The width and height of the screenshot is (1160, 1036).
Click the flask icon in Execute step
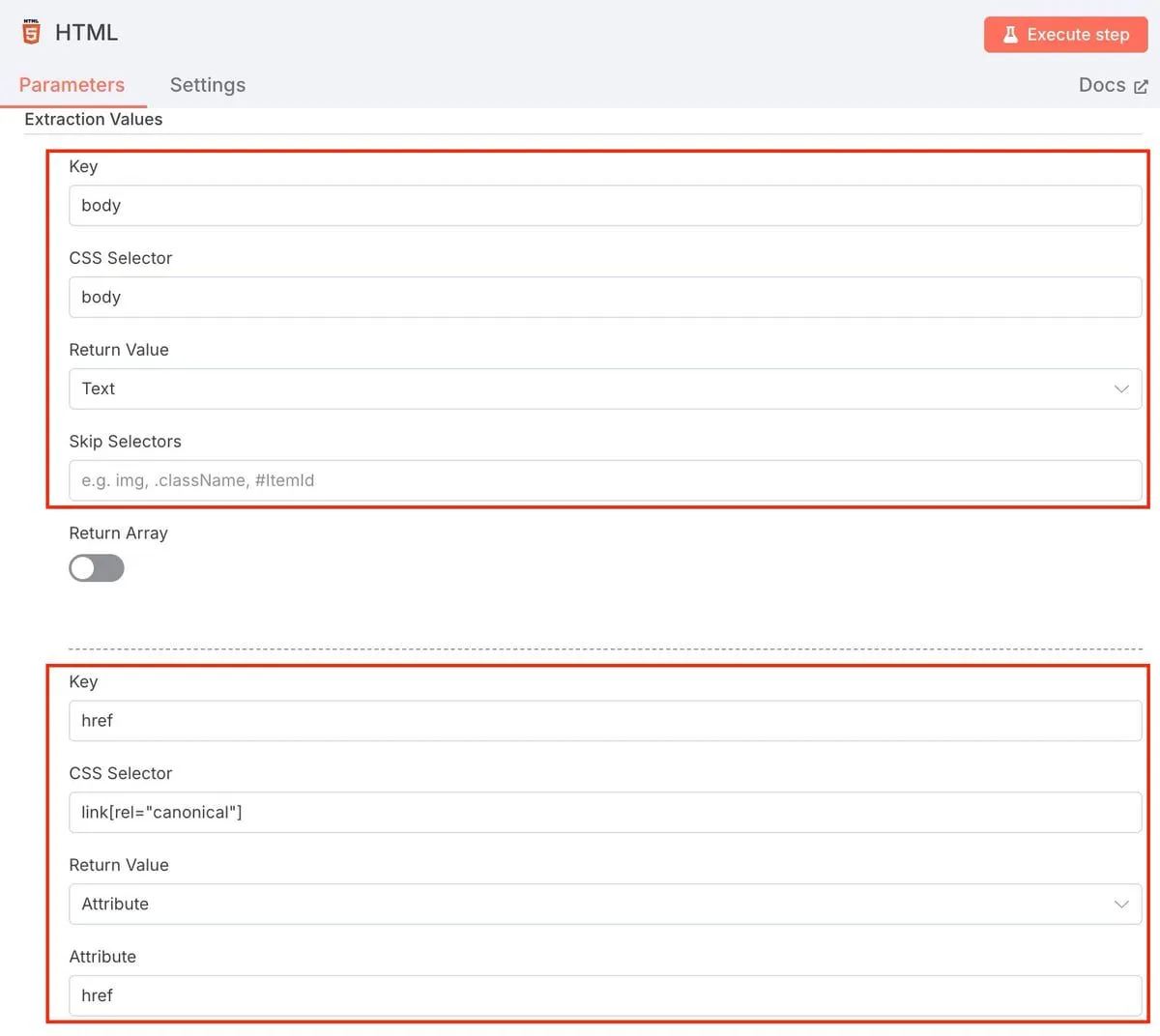(1010, 35)
